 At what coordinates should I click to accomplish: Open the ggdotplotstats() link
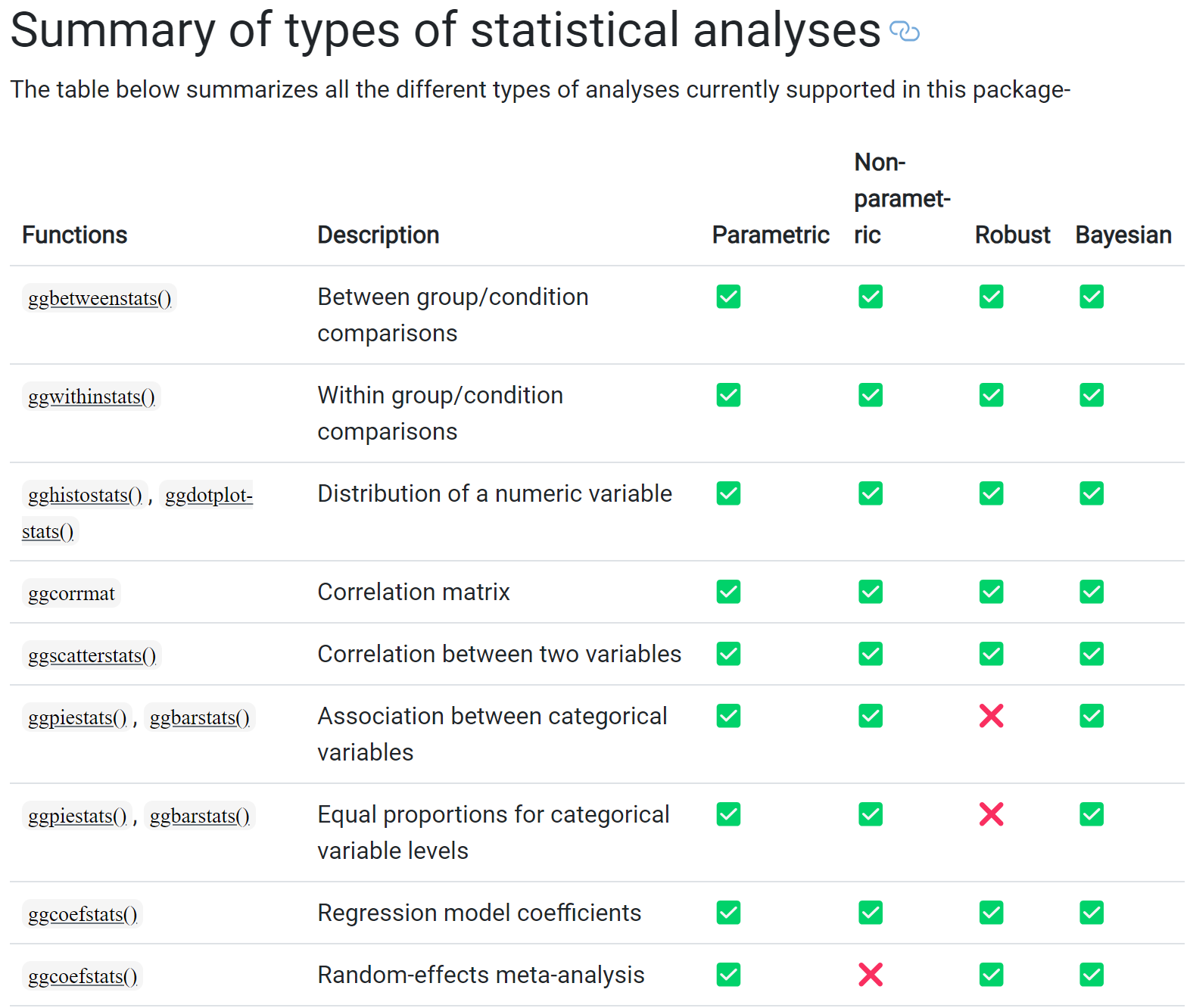tap(208, 495)
